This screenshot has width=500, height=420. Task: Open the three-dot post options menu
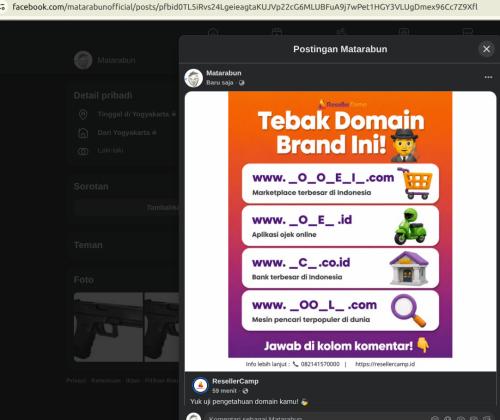488,77
